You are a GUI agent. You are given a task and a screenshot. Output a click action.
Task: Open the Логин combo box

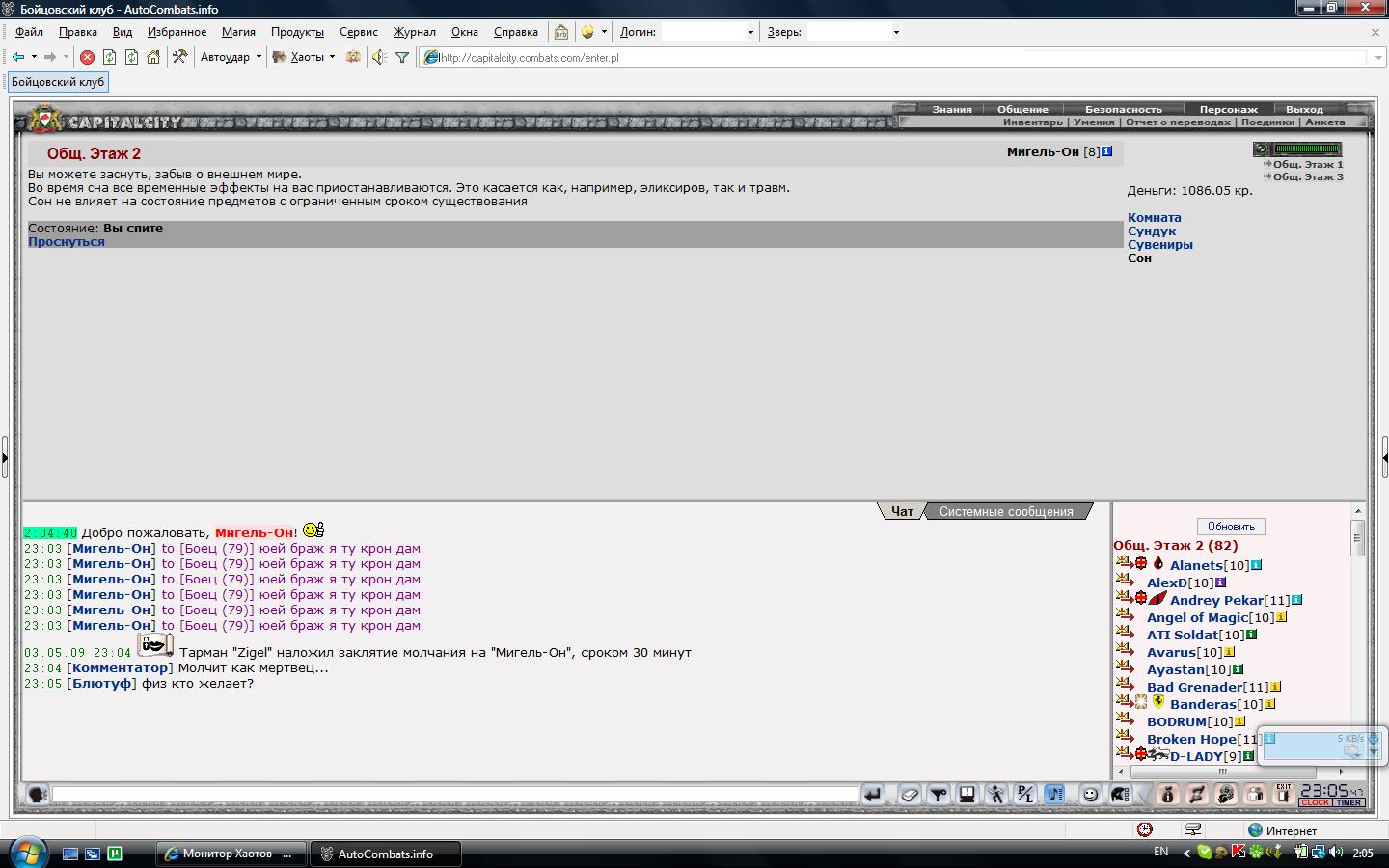point(709,32)
